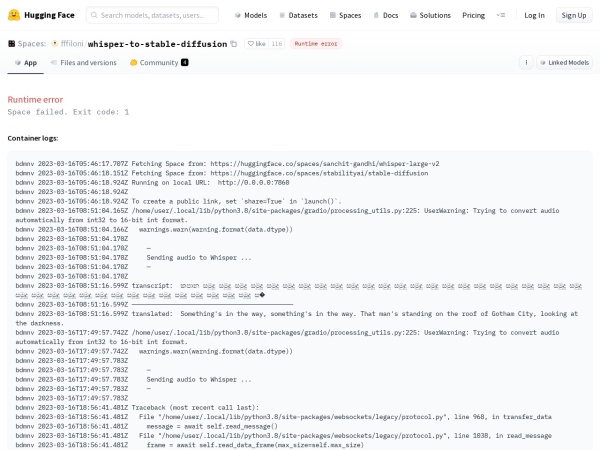Copy the space name with copy icon

[x=234, y=44]
